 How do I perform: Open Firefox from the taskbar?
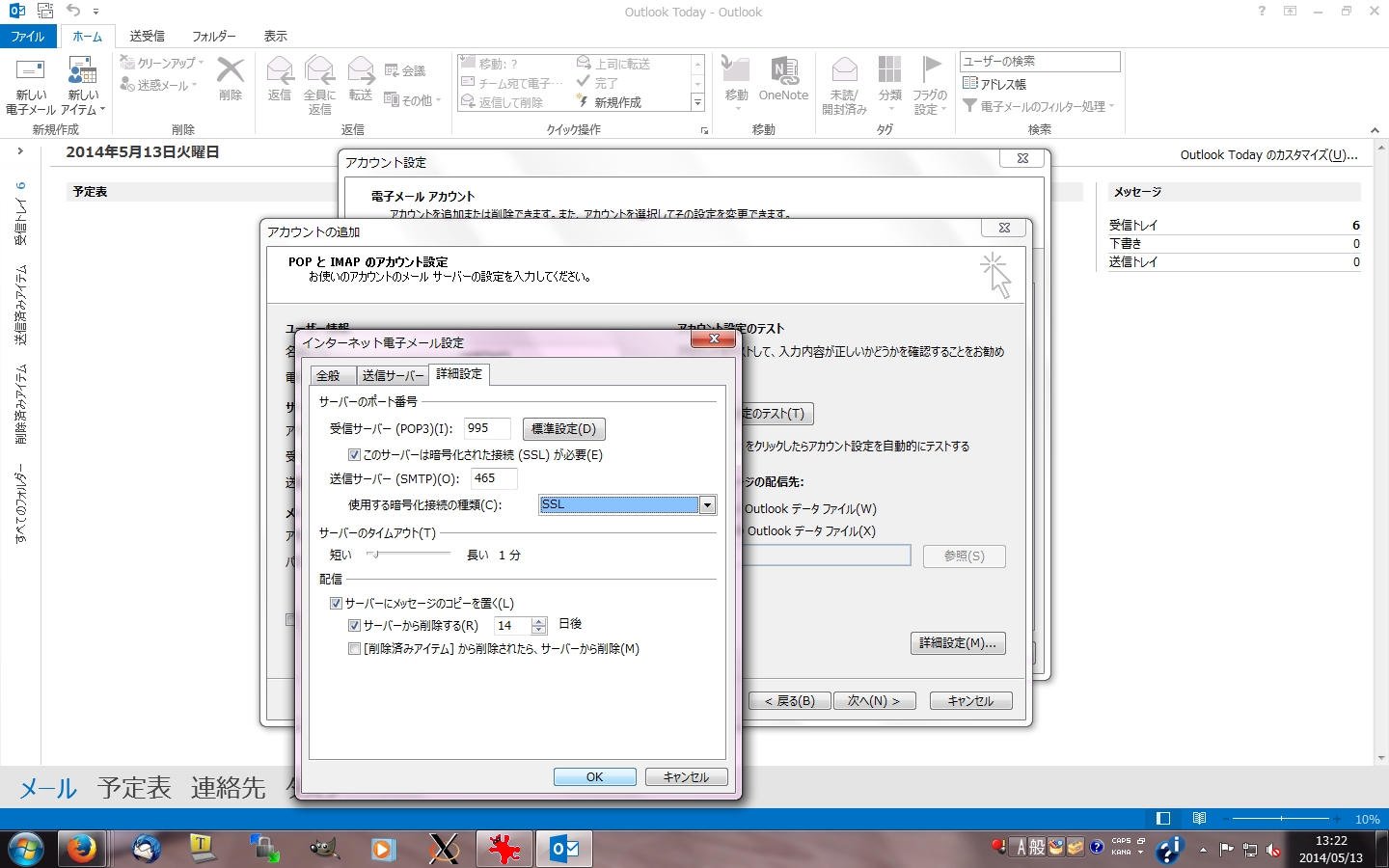click(x=81, y=849)
